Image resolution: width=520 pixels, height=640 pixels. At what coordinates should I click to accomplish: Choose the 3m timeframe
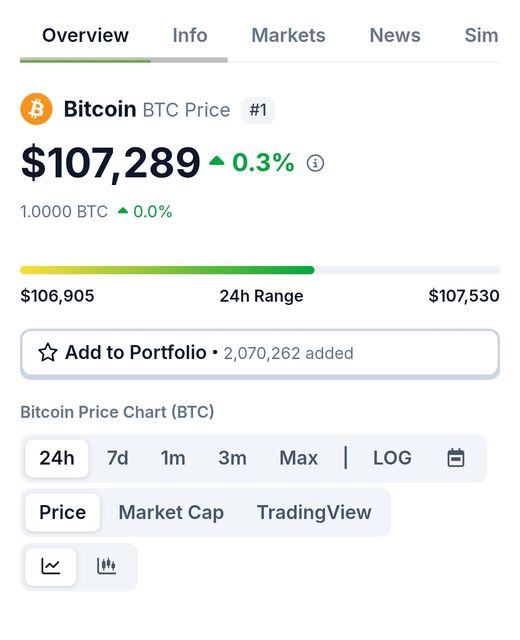(232, 458)
